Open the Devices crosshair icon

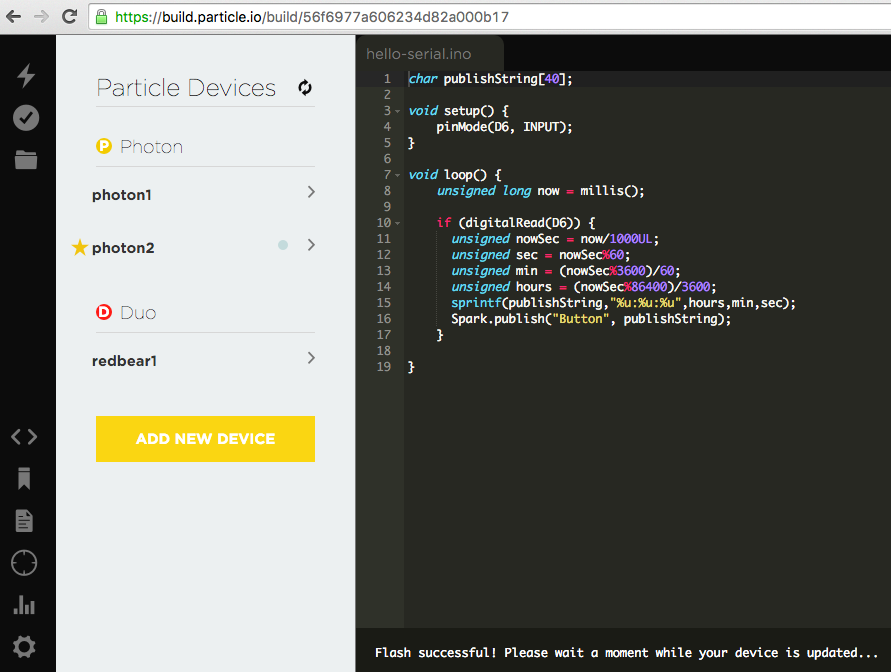tap(24, 563)
